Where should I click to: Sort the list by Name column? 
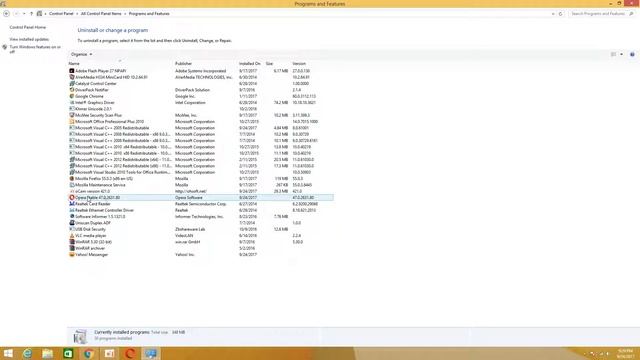tap(74, 64)
